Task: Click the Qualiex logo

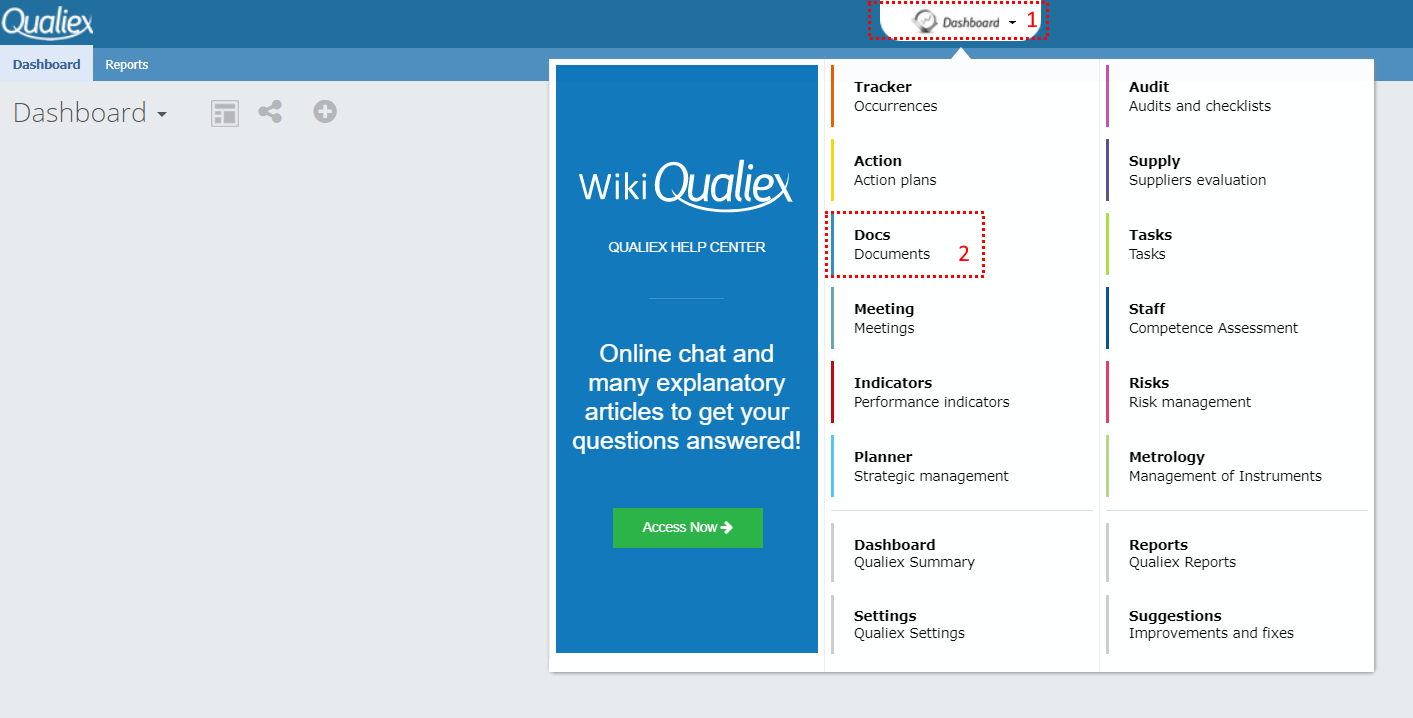Action: 47,22
